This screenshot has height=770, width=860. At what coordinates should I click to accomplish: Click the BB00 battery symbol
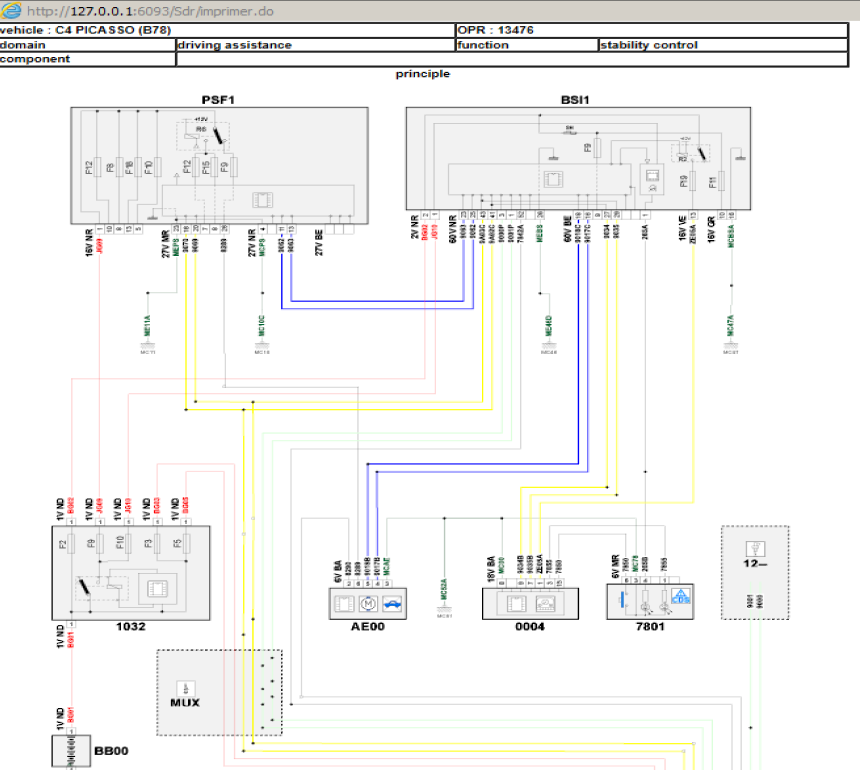(x=71, y=752)
